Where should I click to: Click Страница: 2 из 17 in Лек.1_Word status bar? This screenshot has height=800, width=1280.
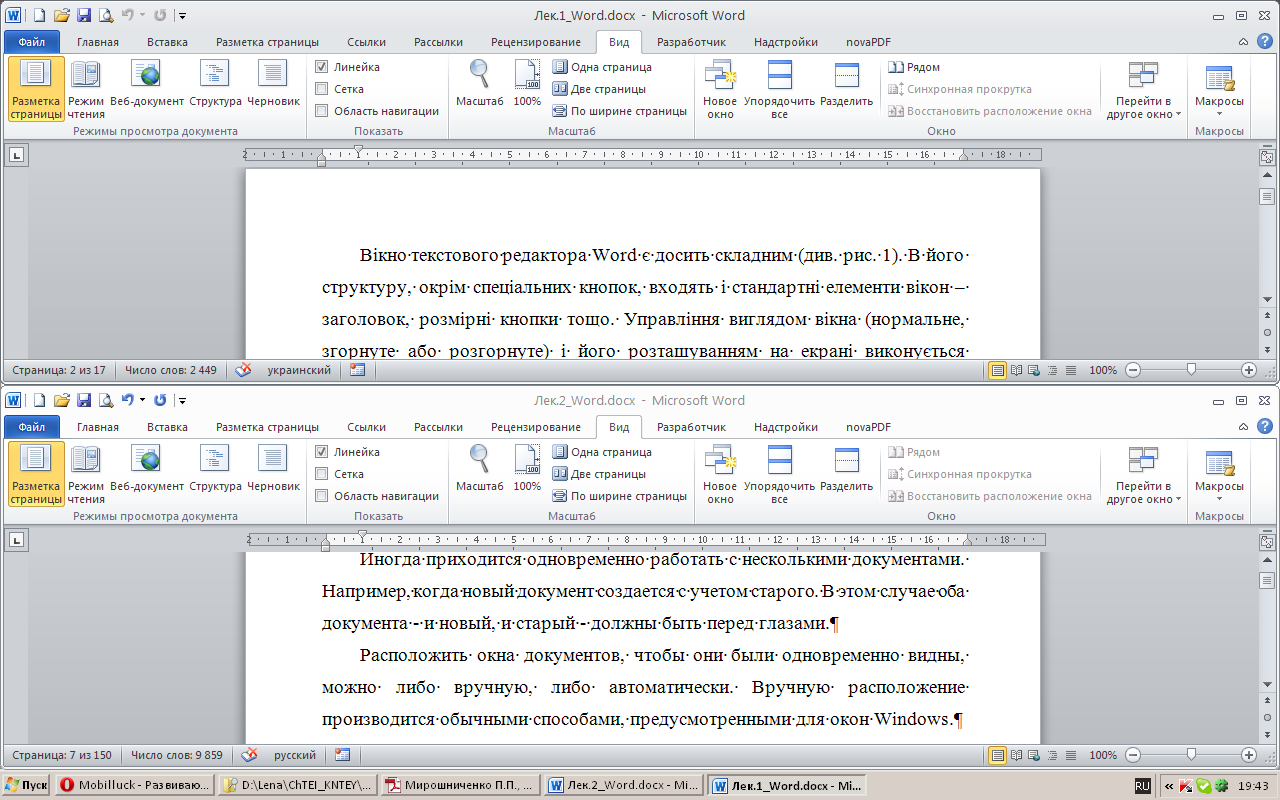click(57, 370)
